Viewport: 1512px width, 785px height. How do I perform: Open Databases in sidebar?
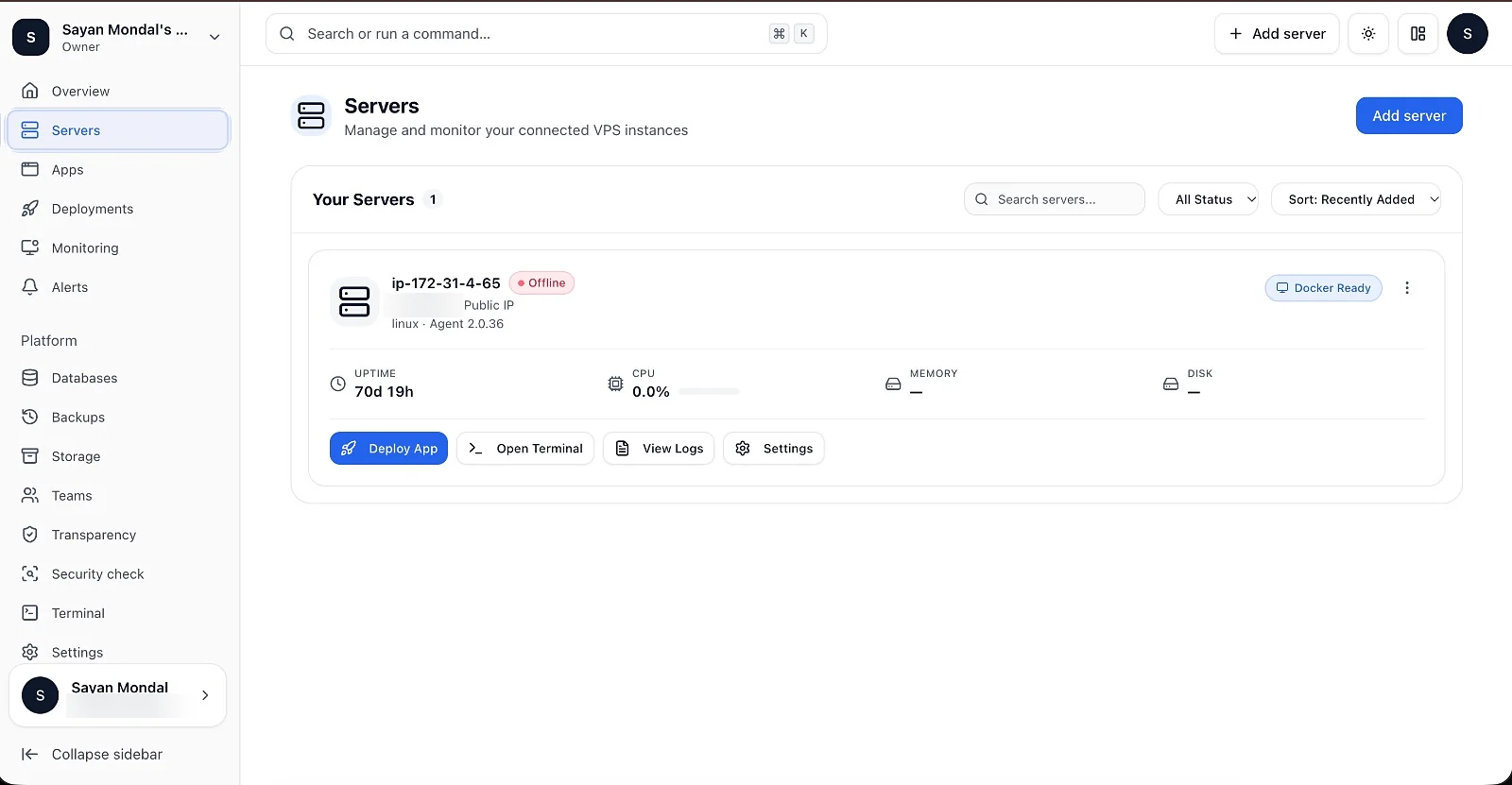[x=118, y=378]
